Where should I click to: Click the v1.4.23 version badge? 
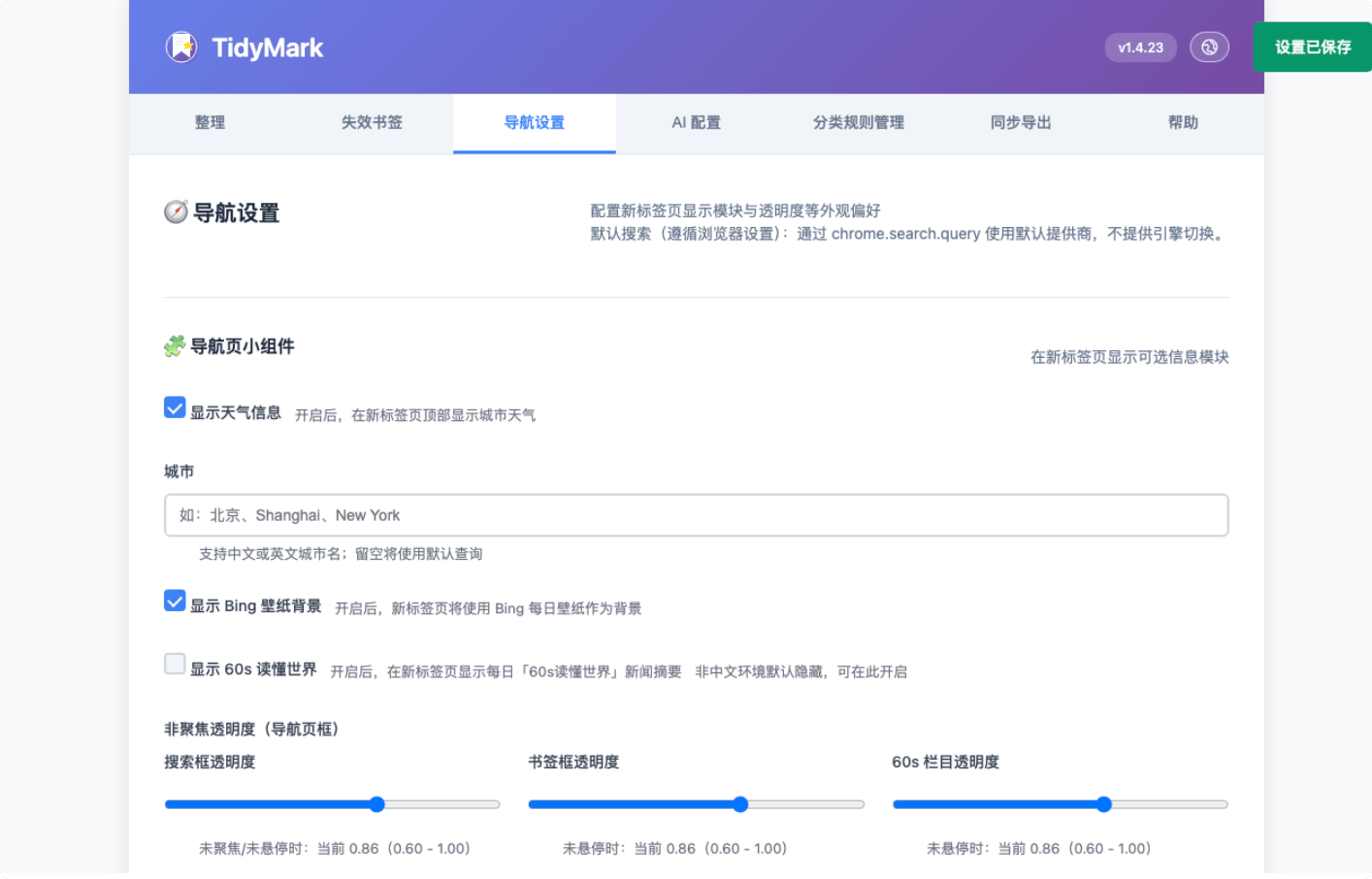click(x=1140, y=47)
